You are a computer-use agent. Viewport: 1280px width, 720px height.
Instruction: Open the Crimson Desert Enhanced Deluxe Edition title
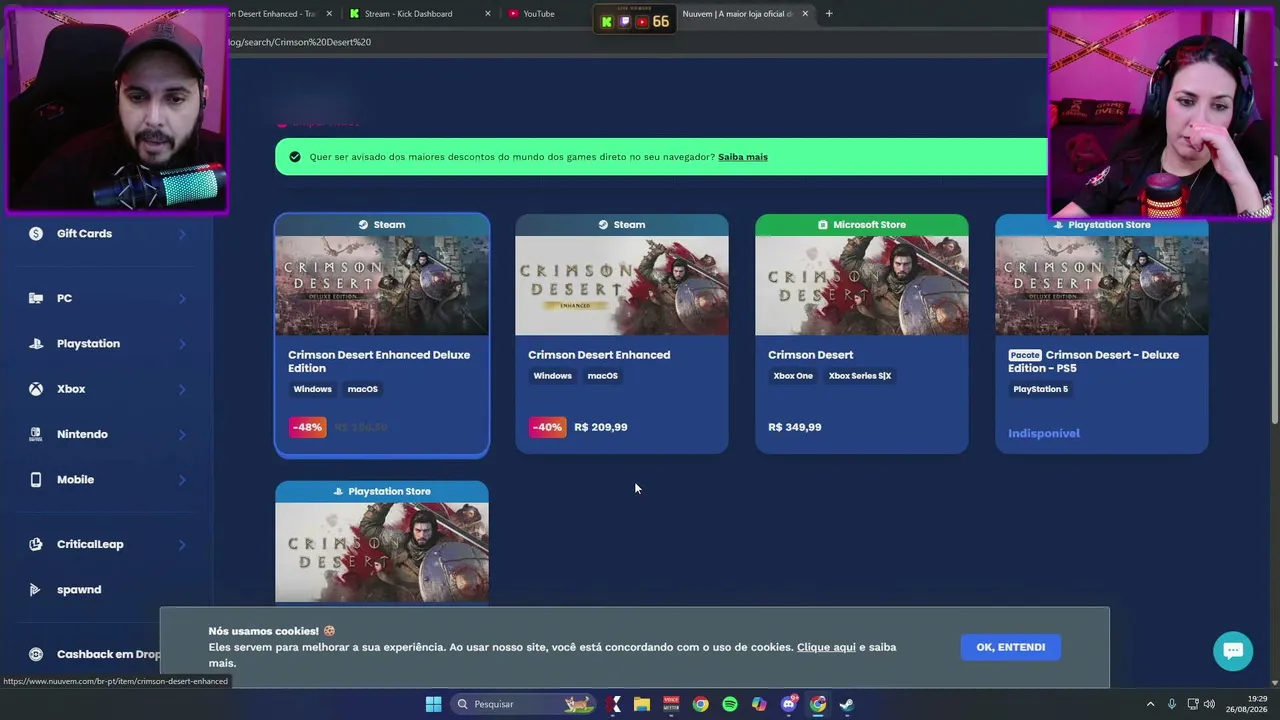(x=379, y=361)
